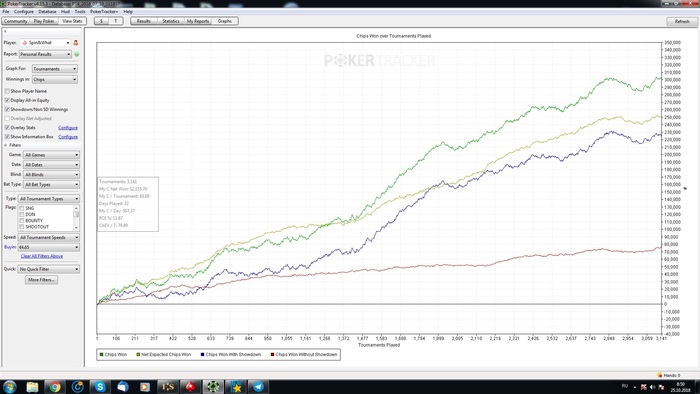Open the Configure menu

coord(24,12)
